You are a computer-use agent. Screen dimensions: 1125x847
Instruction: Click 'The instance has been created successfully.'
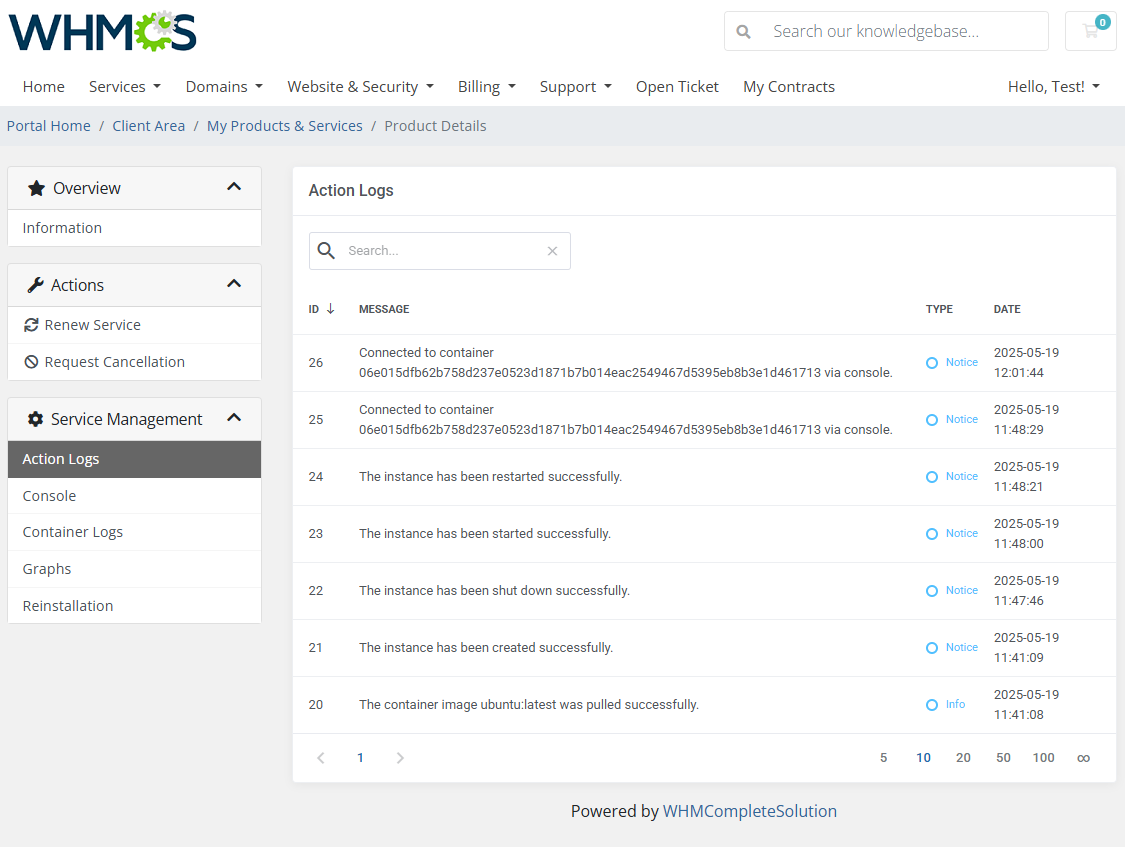click(486, 648)
